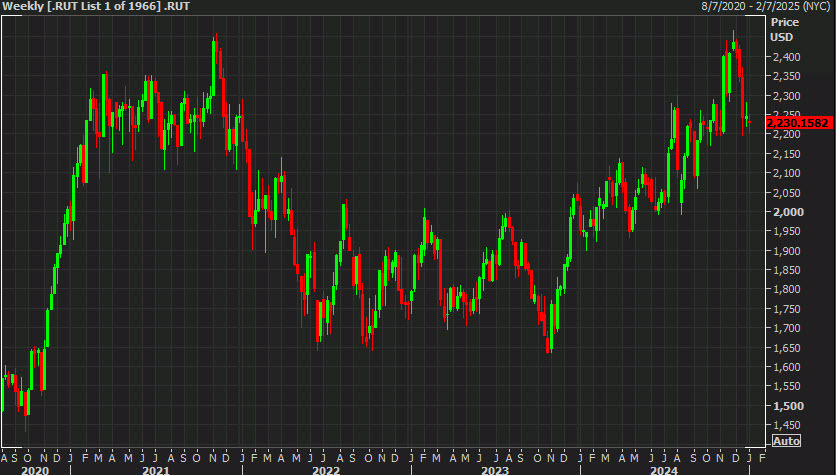Image resolution: width=836 pixels, height=475 pixels.
Task: Select the USD currency label
Action: pyautogui.click(x=781, y=37)
